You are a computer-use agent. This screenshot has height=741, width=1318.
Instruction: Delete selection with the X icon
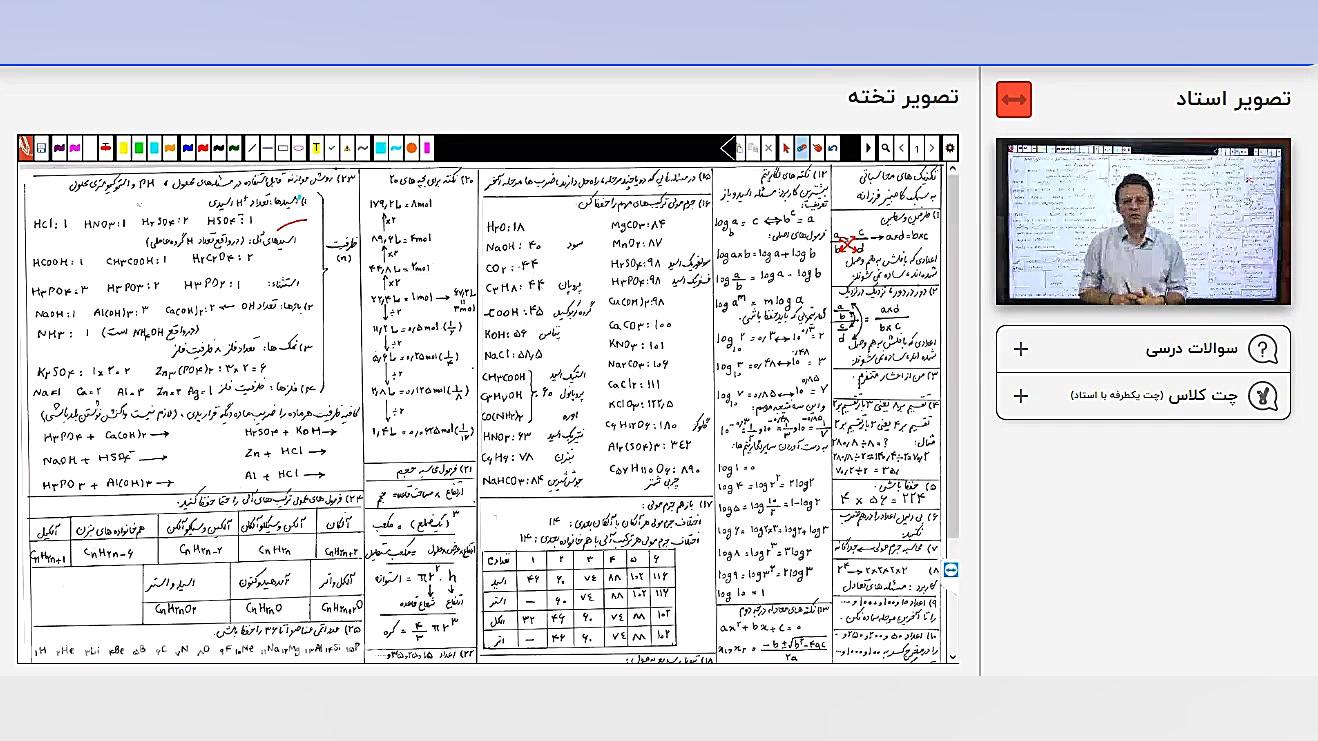(768, 148)
